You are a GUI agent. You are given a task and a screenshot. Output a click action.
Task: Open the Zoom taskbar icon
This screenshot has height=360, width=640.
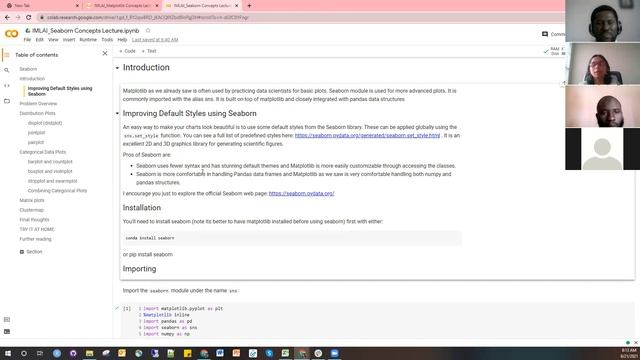(334, 353)
